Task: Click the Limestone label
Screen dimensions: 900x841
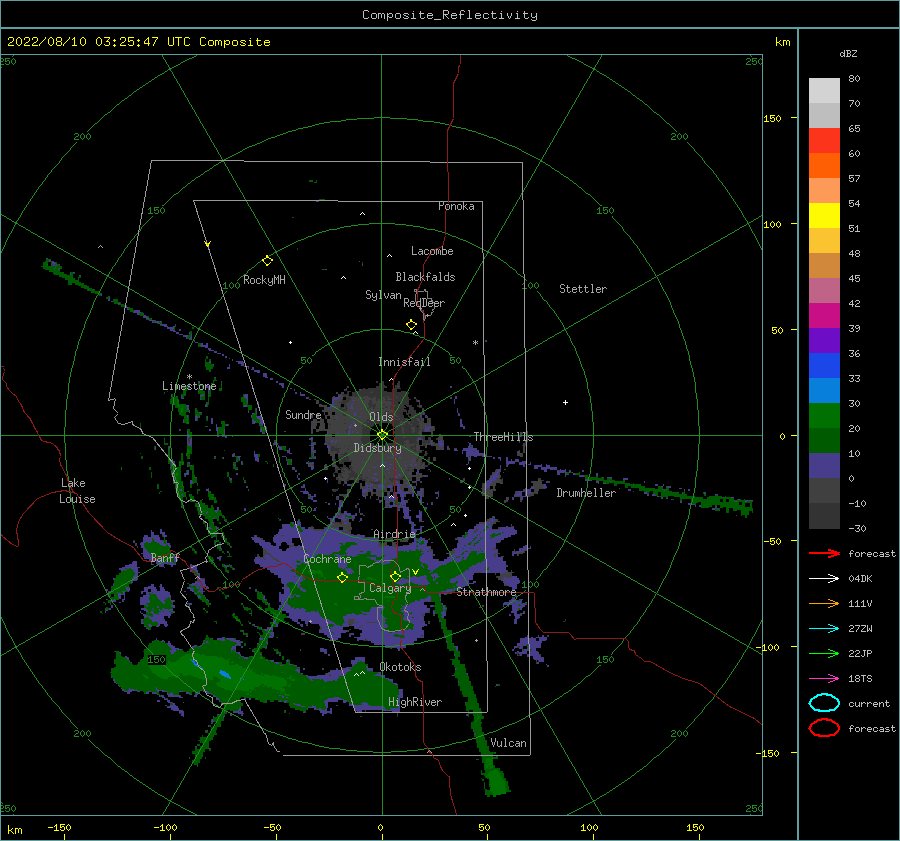Action: [189, 386]
